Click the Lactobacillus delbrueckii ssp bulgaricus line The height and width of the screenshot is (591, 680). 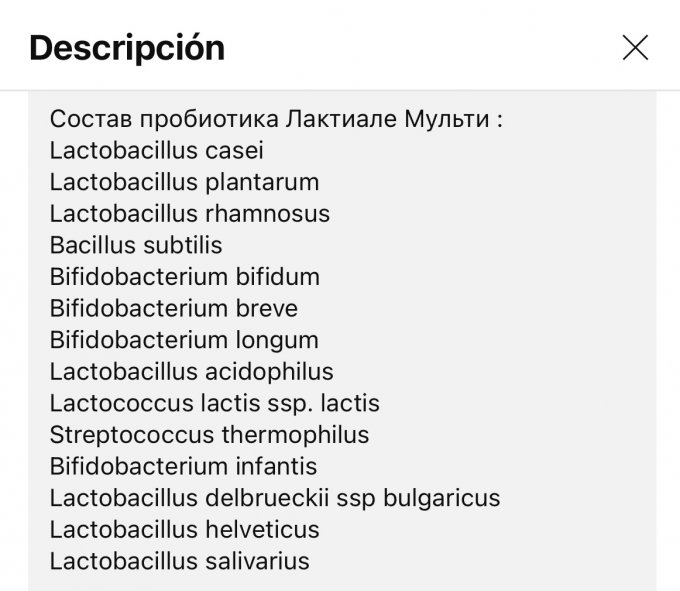coord(275,498)
